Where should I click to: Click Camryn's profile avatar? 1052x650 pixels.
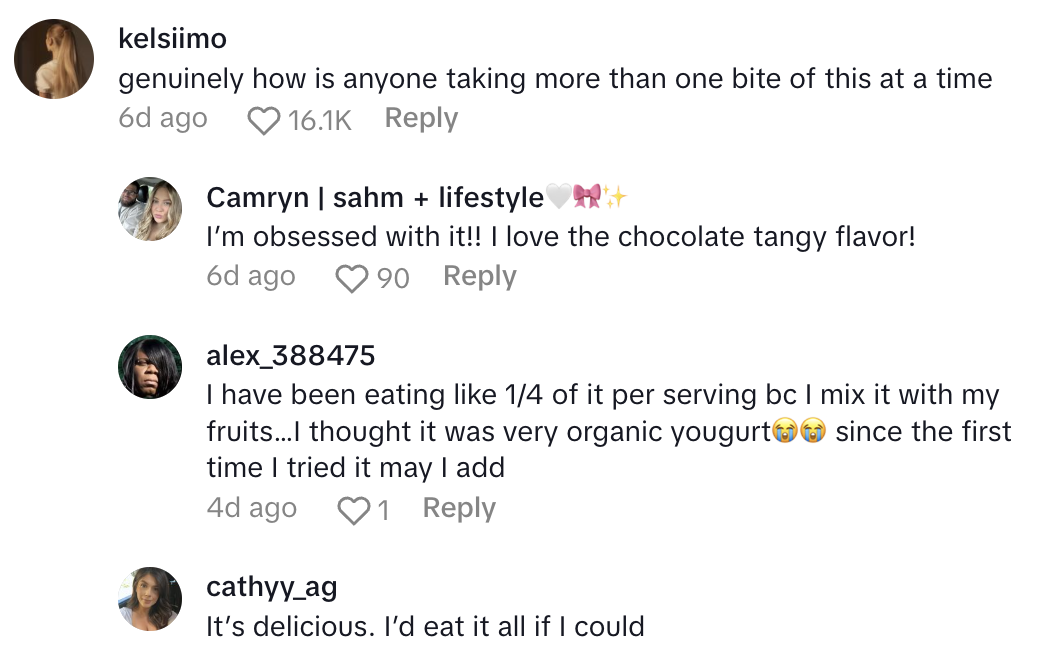pos(149,210)
